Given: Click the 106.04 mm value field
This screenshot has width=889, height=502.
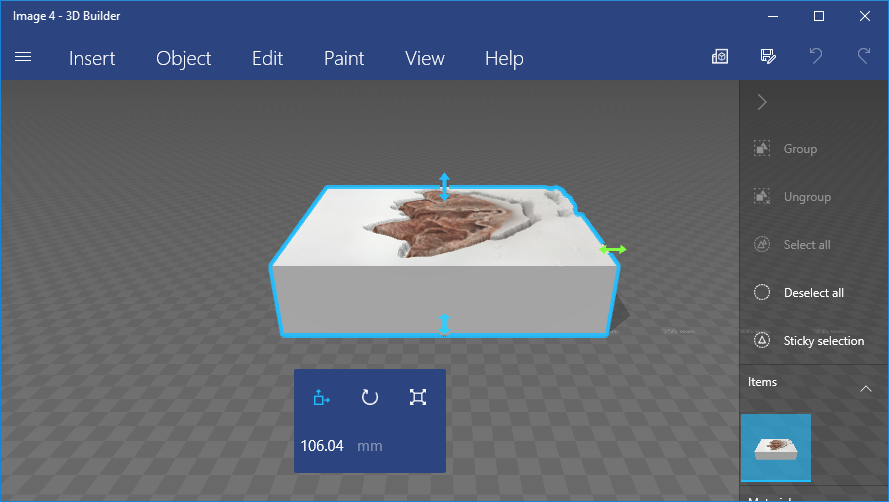Looking at the screenshot, I should [x=323, y=446].
